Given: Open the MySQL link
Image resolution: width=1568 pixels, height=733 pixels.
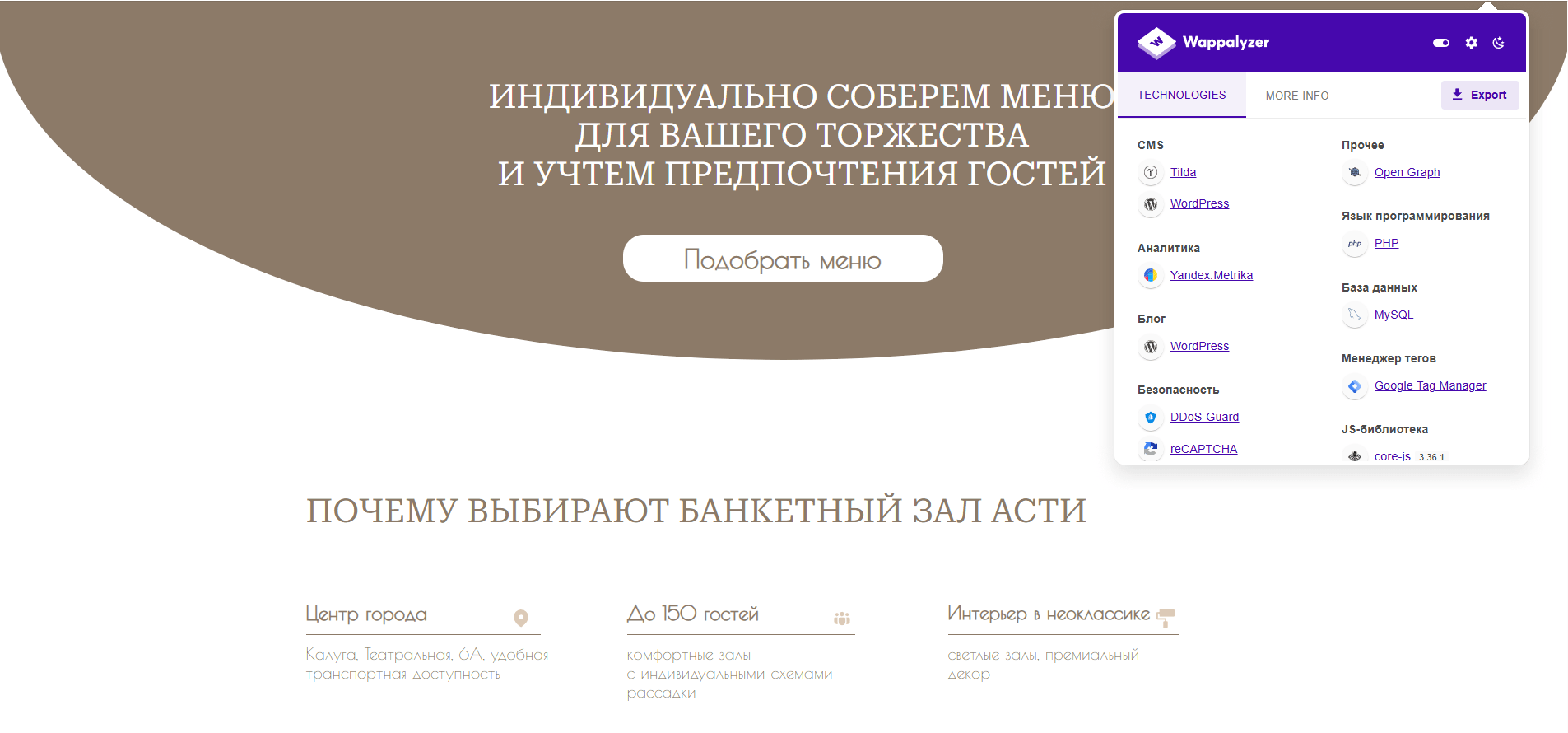Looking at the screenshot, I should tap(1394, 315).
